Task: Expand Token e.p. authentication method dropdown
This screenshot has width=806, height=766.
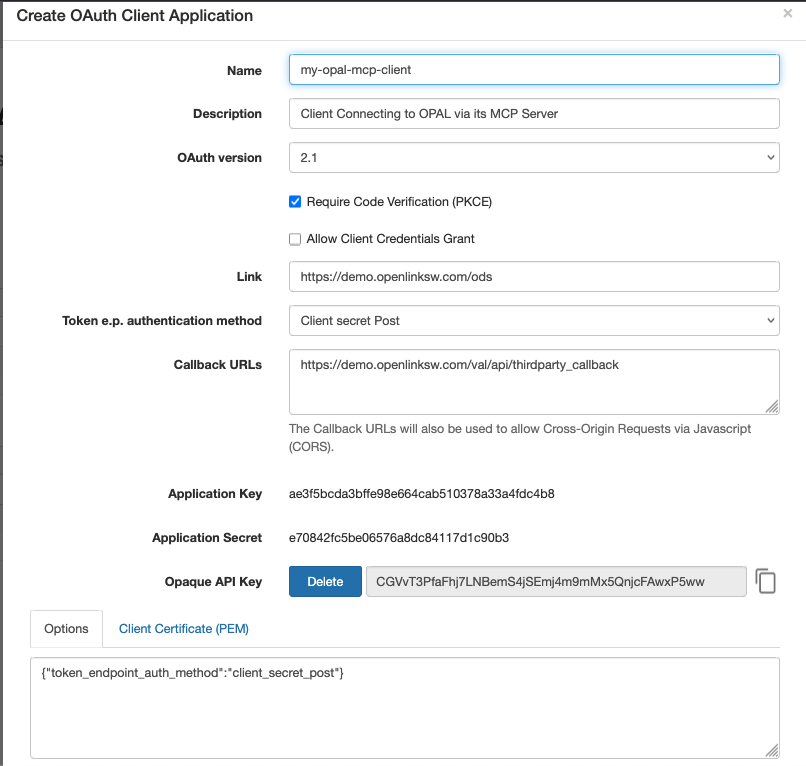Action: (x=534, y=320)
